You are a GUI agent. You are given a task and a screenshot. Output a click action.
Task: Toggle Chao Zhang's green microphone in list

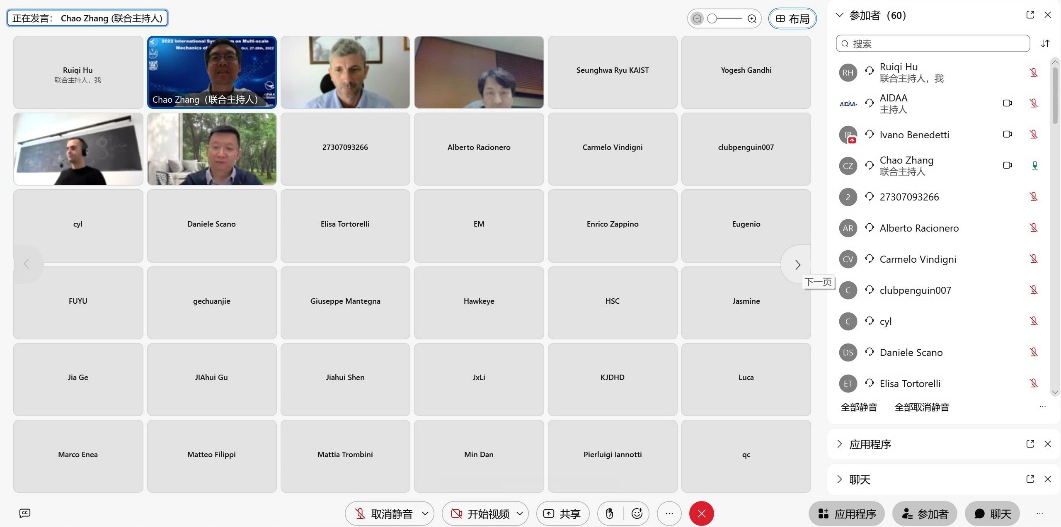point(1034,166)
